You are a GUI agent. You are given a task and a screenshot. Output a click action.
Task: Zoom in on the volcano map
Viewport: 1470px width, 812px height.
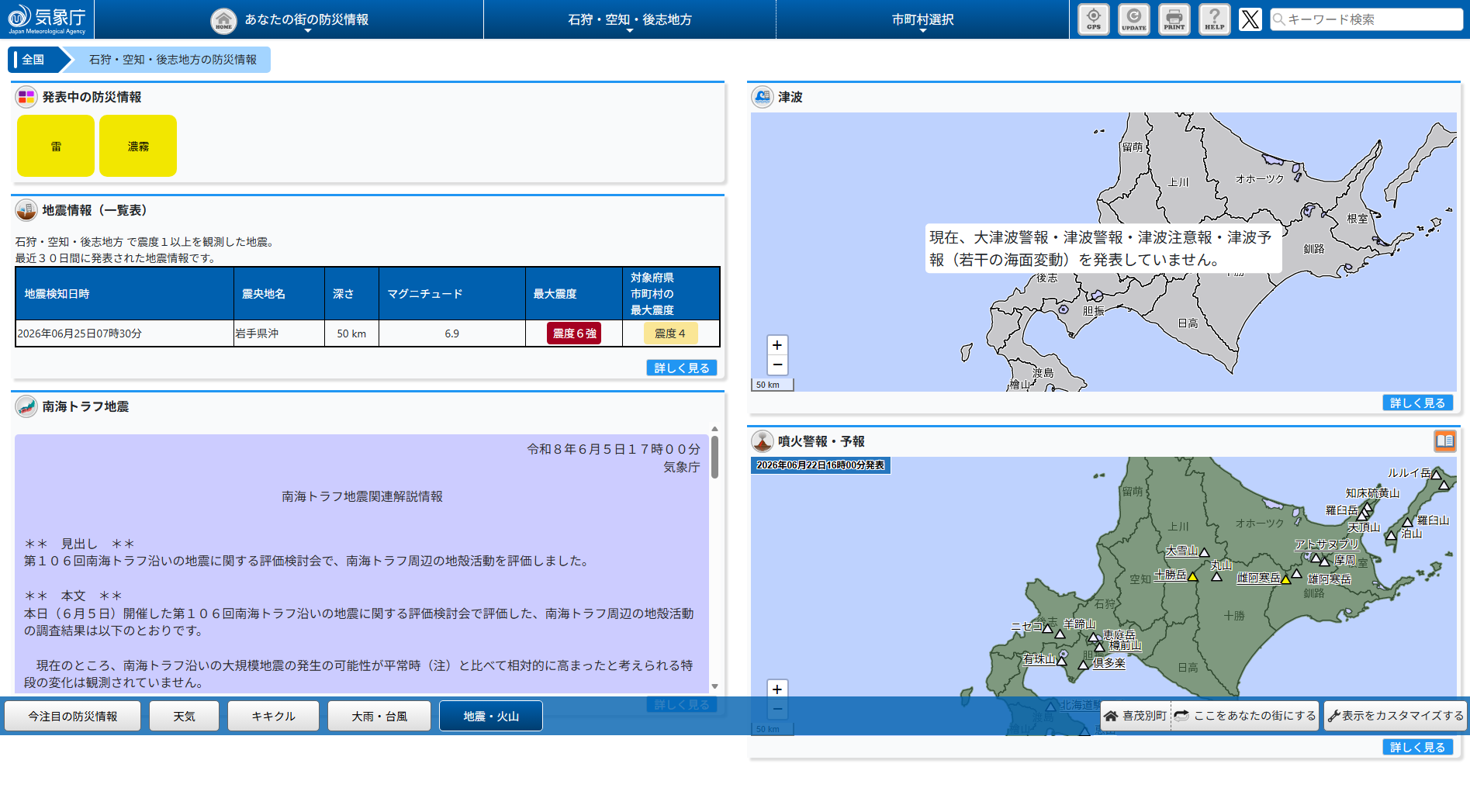[777, 689]
